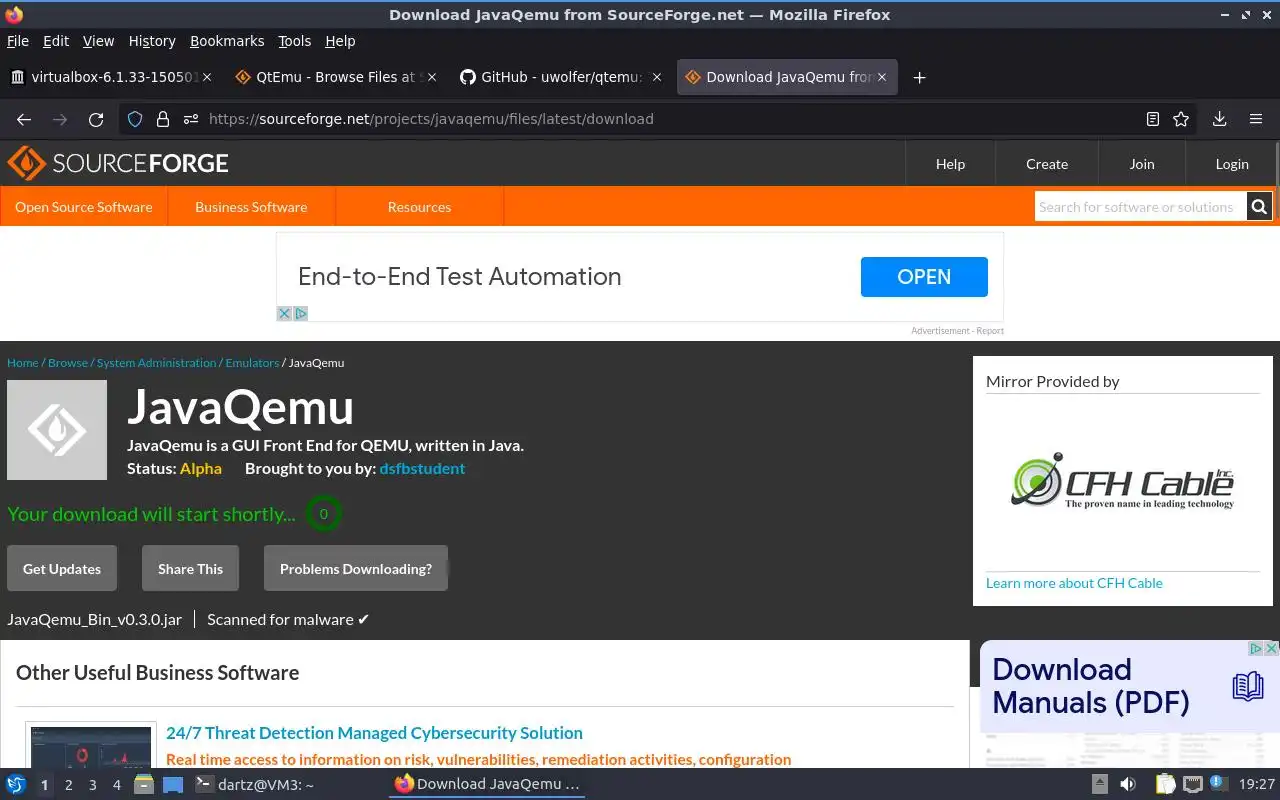Open the permissions icon beside the padlock

click(191, 119)
